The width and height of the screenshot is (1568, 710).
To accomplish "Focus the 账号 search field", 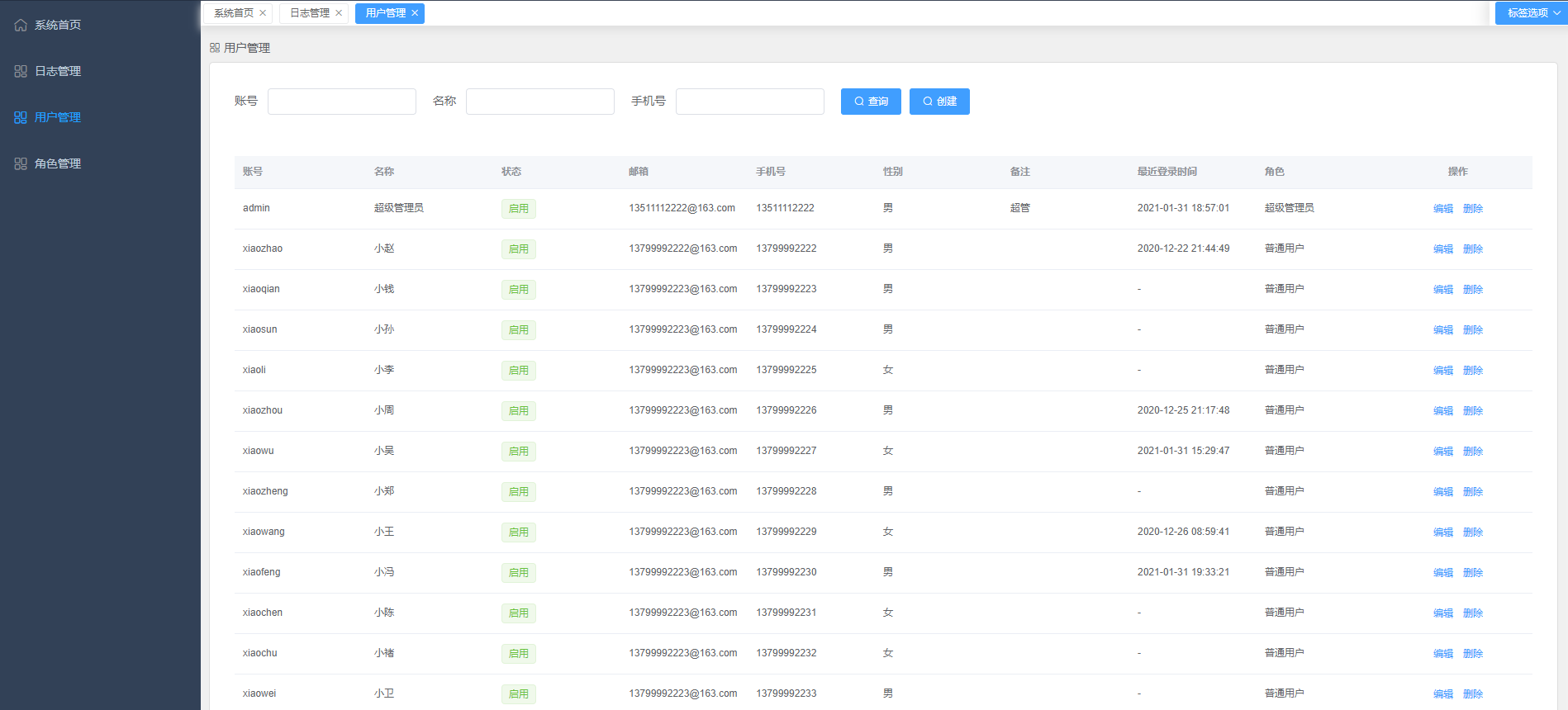I will coord(342,102).
